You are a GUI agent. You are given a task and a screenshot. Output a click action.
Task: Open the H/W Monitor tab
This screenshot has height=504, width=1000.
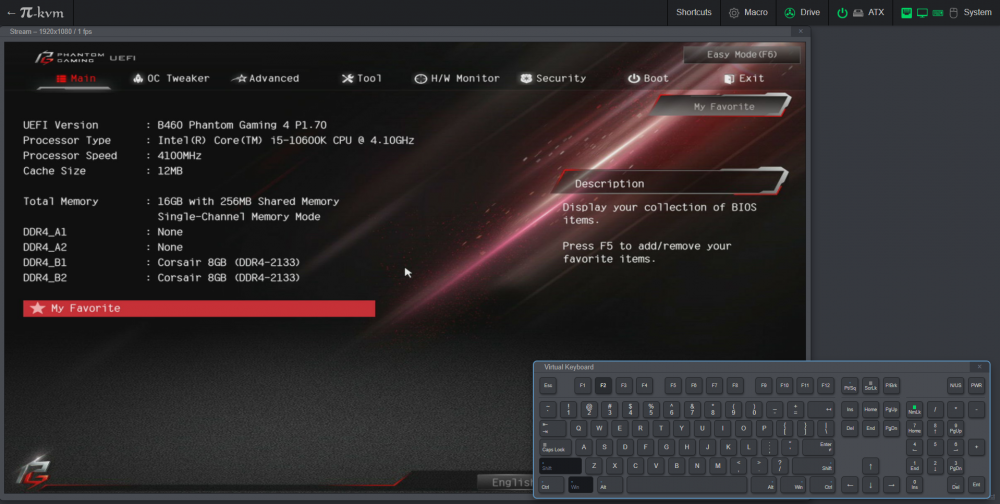coord(457,78)
